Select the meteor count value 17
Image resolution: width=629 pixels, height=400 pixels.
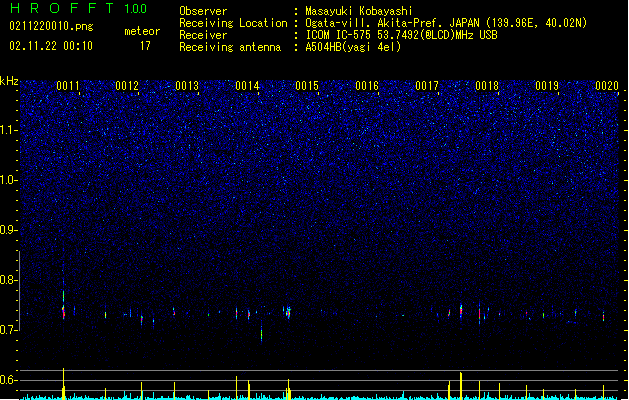[145, 46]
